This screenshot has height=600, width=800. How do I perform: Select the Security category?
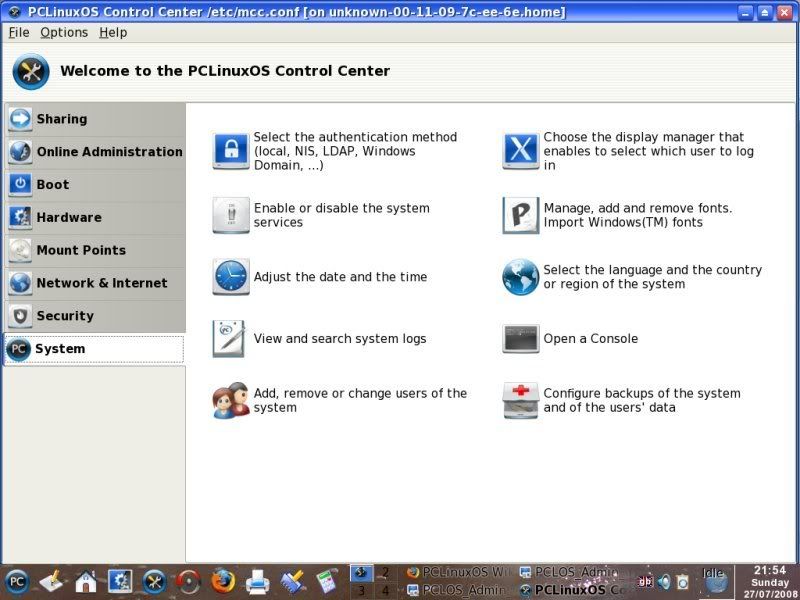(x=95, y=316)
